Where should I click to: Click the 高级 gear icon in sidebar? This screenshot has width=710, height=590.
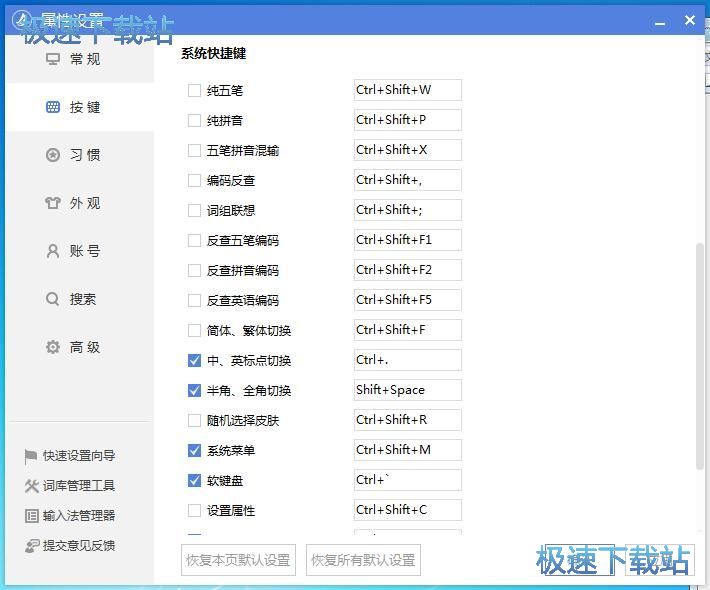(53, 347)
